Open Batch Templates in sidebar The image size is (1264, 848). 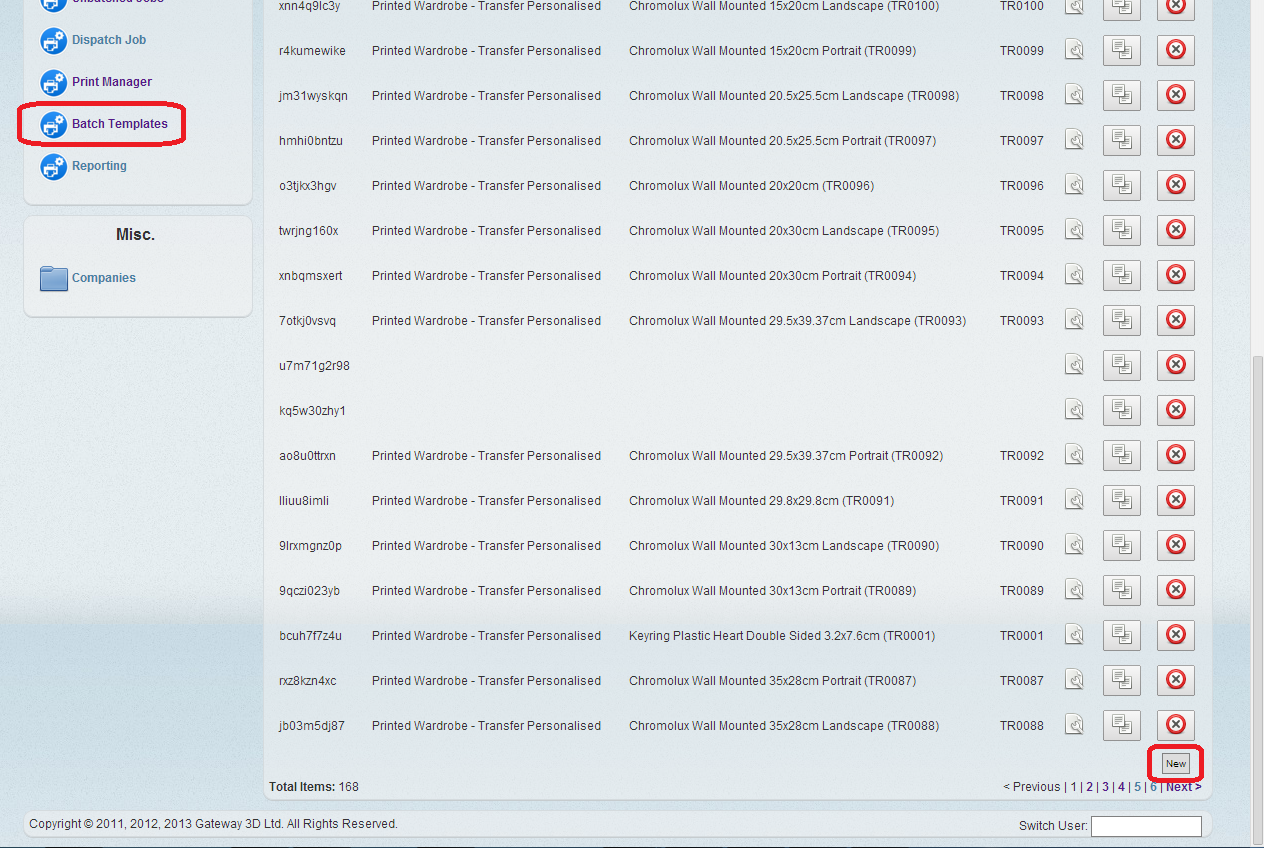(120, 124)
